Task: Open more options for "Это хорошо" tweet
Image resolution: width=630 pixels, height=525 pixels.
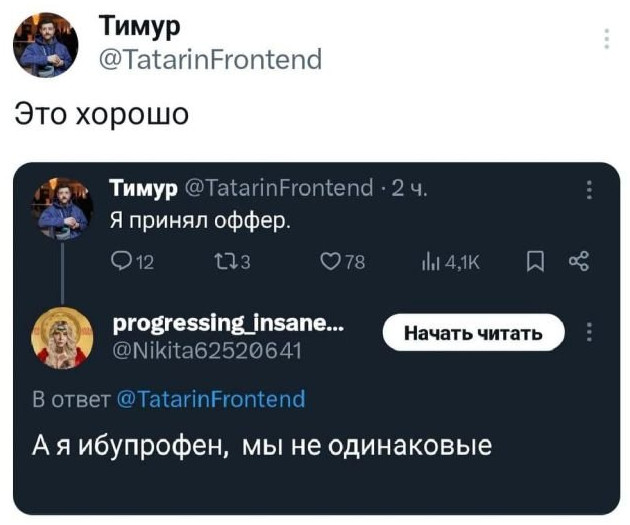Action: click(x=606, y=39)
